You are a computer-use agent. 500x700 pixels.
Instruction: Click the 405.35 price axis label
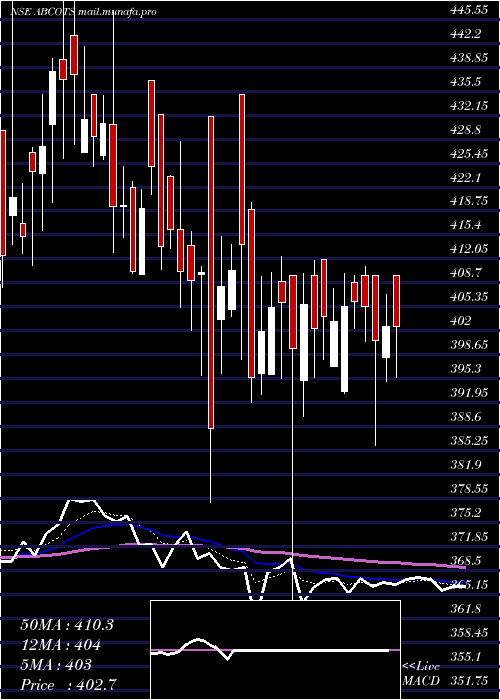pos(469,297)
